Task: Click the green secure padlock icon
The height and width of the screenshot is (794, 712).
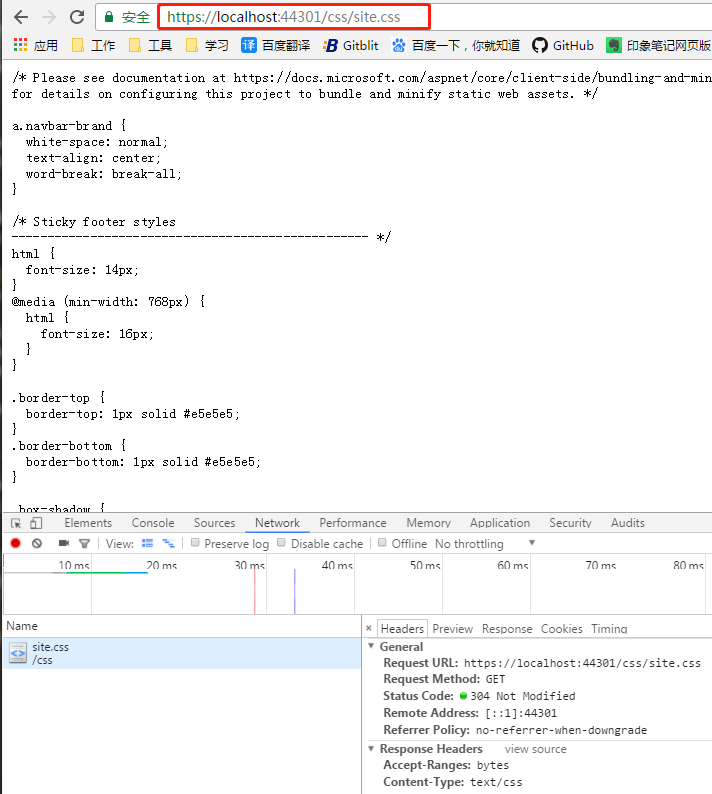Action: tap(108, 17)
